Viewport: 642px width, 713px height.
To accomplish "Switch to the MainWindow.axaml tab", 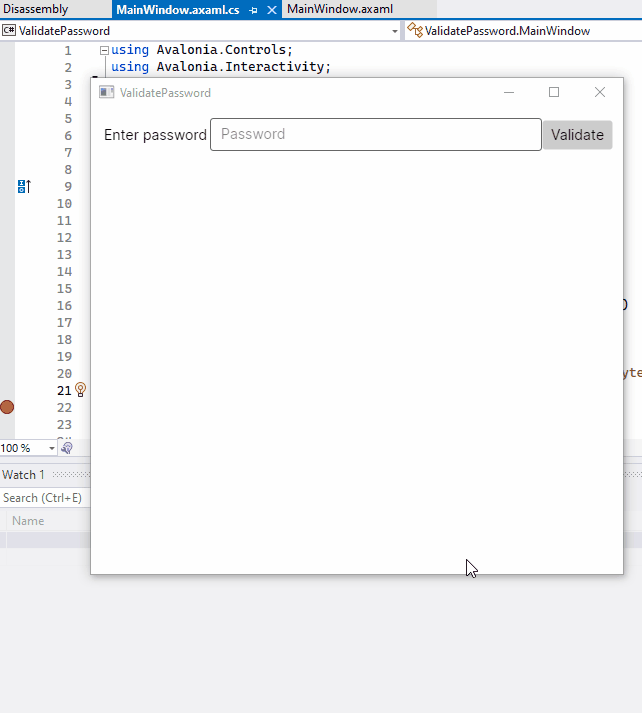I will click(340, 9).
